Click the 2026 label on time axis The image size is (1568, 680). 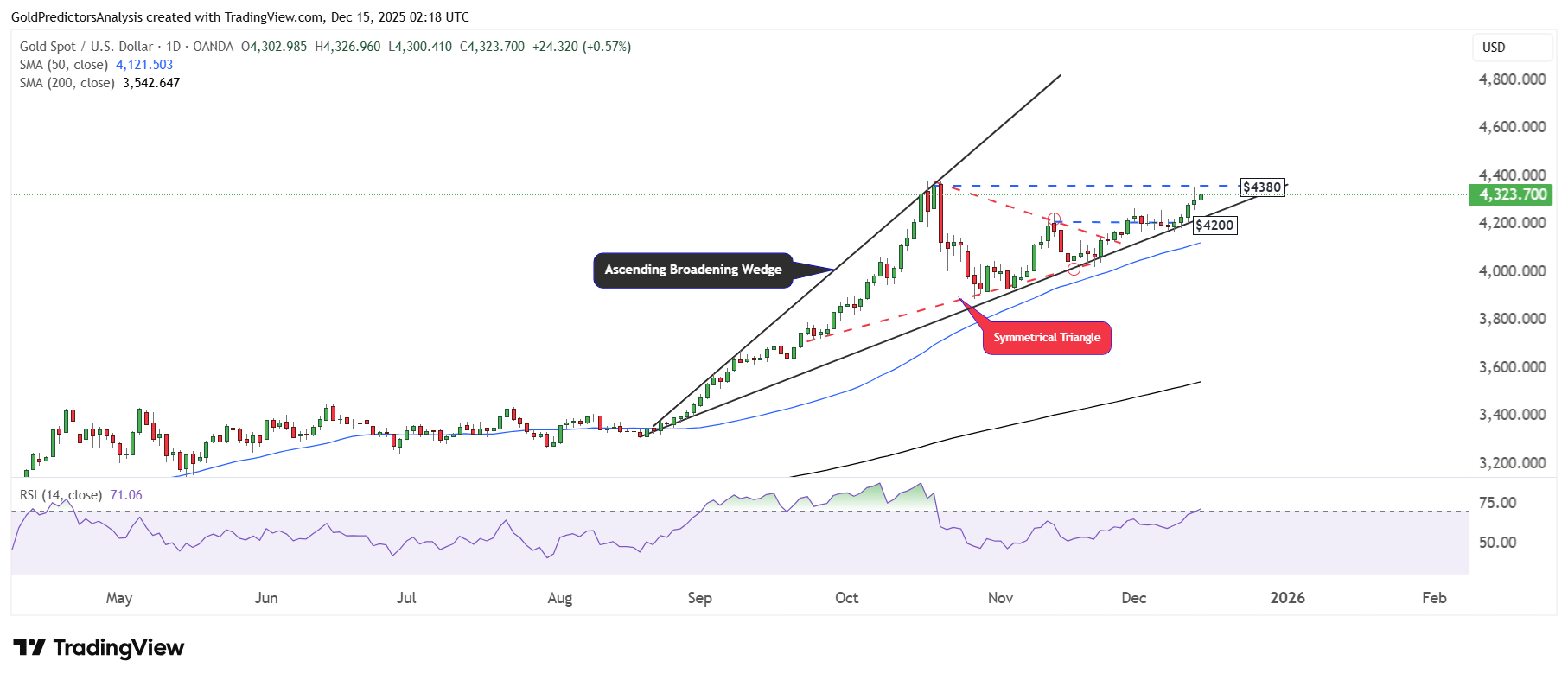(x=1287, y=598)
